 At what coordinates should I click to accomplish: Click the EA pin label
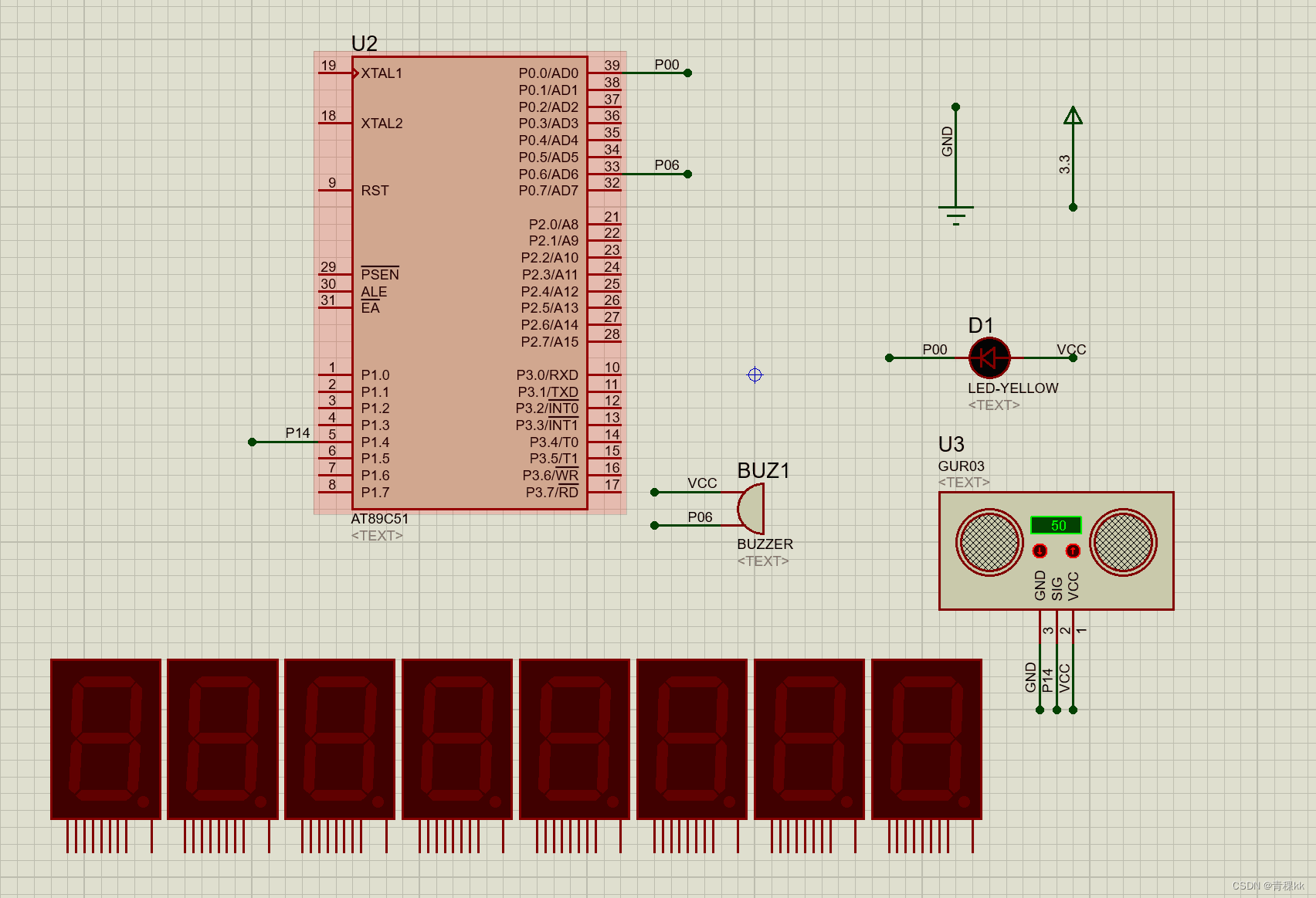(370, 308)
